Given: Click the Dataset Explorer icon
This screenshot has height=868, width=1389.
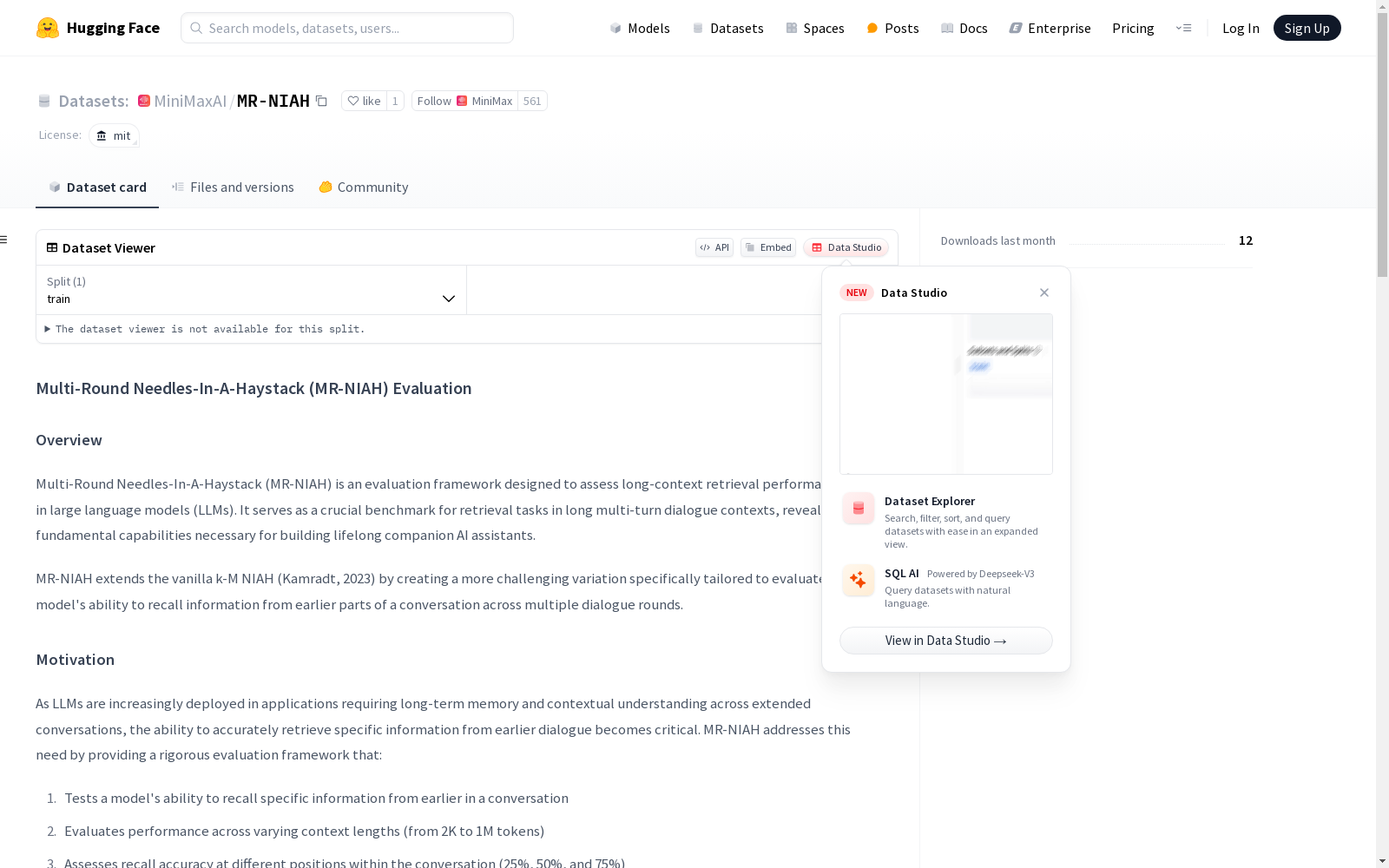Looking at the screenshot, I should pos(859,509).
